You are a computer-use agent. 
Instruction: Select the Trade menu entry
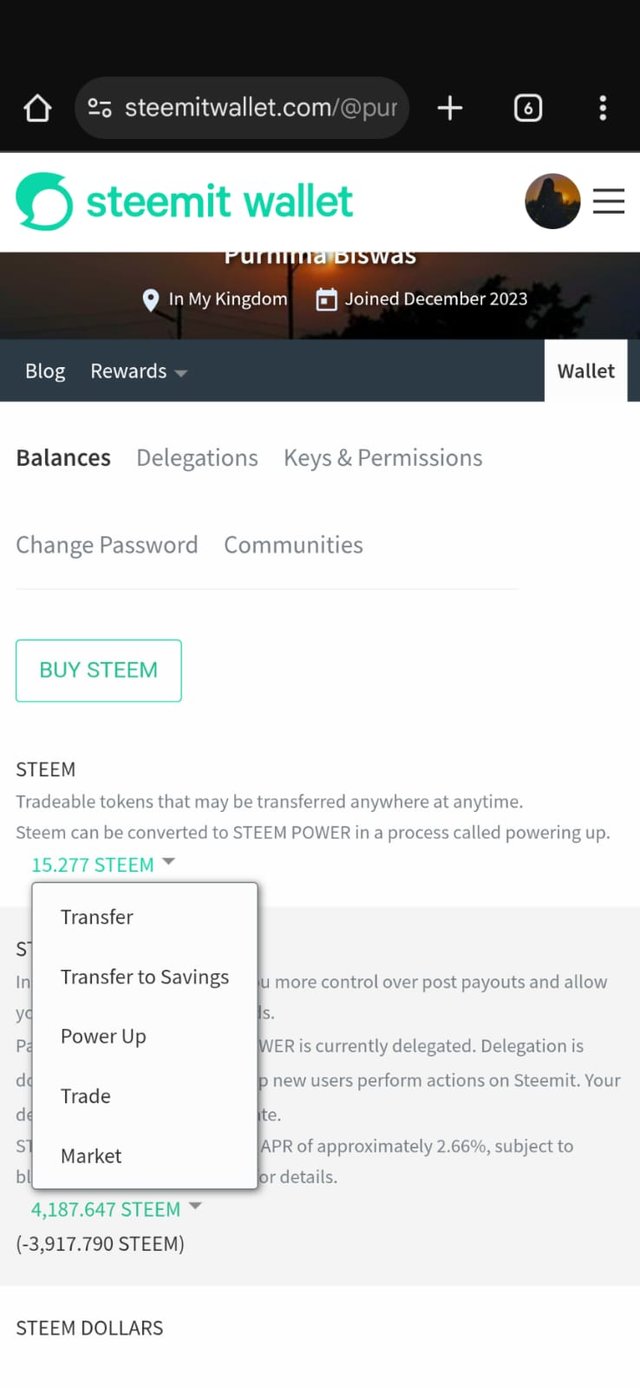point(86,1096)
